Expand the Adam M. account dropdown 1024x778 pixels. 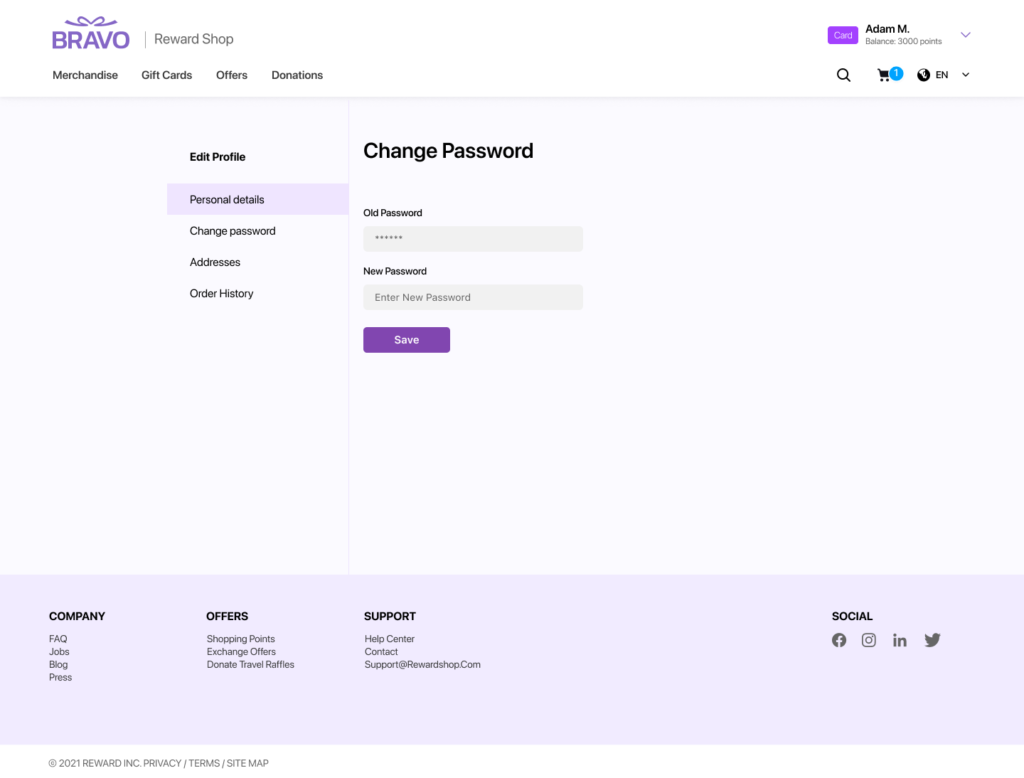coord(965,35)
